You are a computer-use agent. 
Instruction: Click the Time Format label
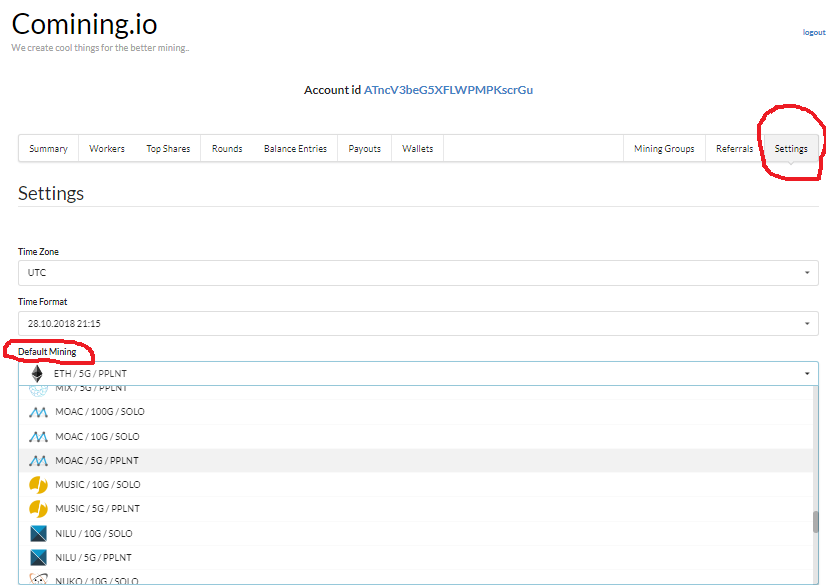(x=42, y=302)
